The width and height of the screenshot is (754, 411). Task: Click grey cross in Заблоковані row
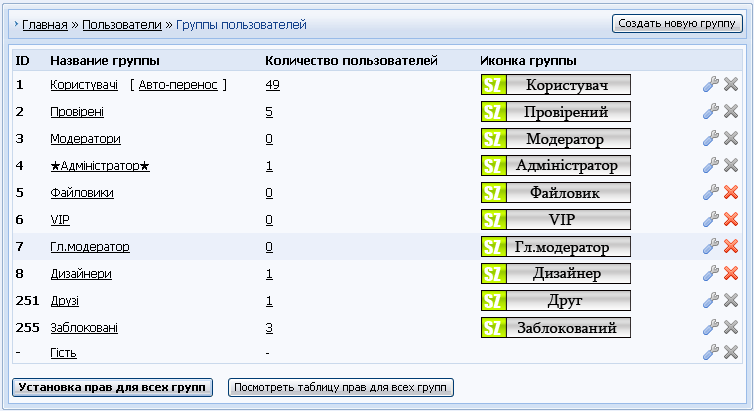[x=731, y=327]
